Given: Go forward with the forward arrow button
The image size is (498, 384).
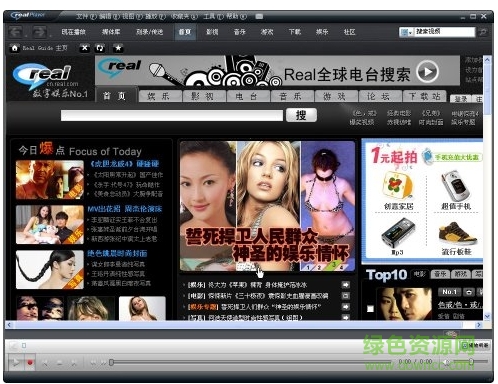Looking at the screenshot, I should (39, 32).
